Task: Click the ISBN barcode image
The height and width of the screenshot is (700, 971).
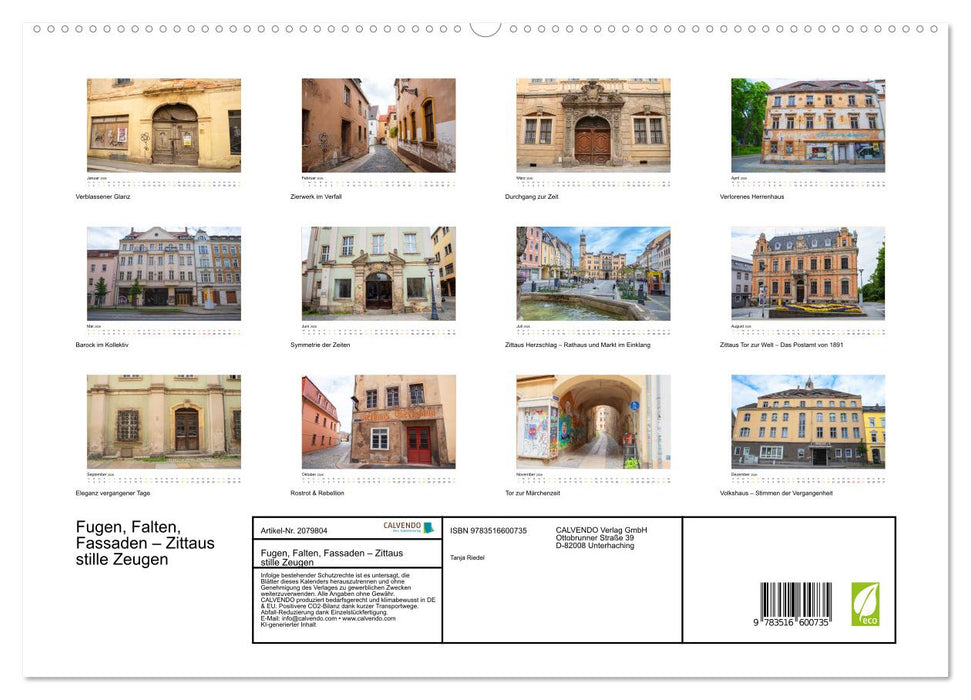Action: [795, 604]
